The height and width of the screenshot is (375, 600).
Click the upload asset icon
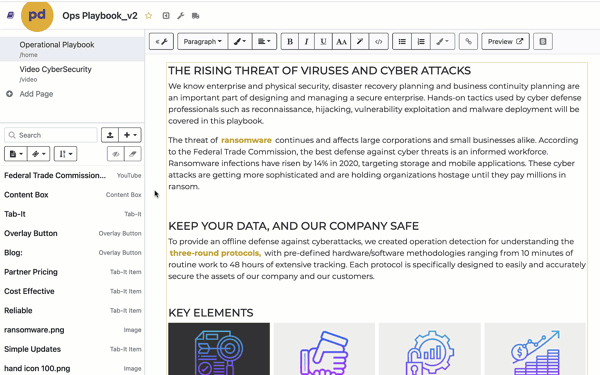[x=110, y=135]
